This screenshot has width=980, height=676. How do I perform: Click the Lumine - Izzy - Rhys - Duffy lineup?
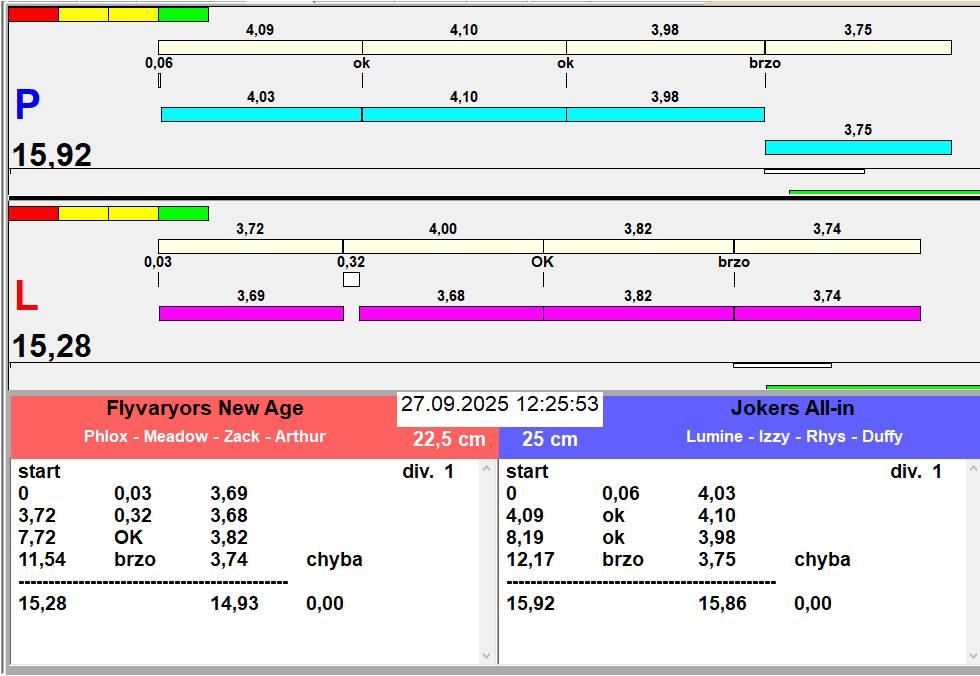tap(794, 436)
